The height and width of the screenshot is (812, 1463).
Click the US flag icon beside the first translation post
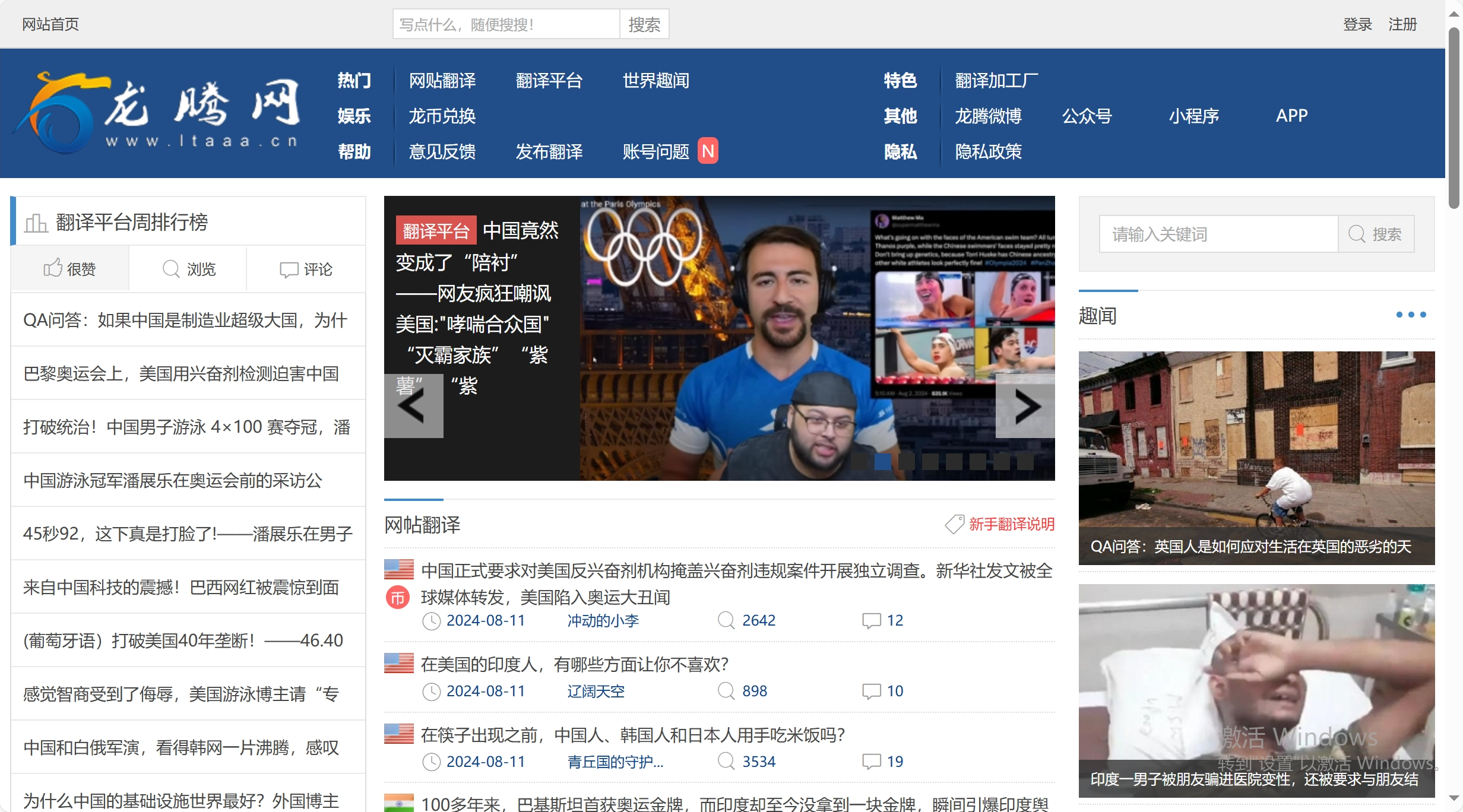pyautogui.click(x=398, y=569)
